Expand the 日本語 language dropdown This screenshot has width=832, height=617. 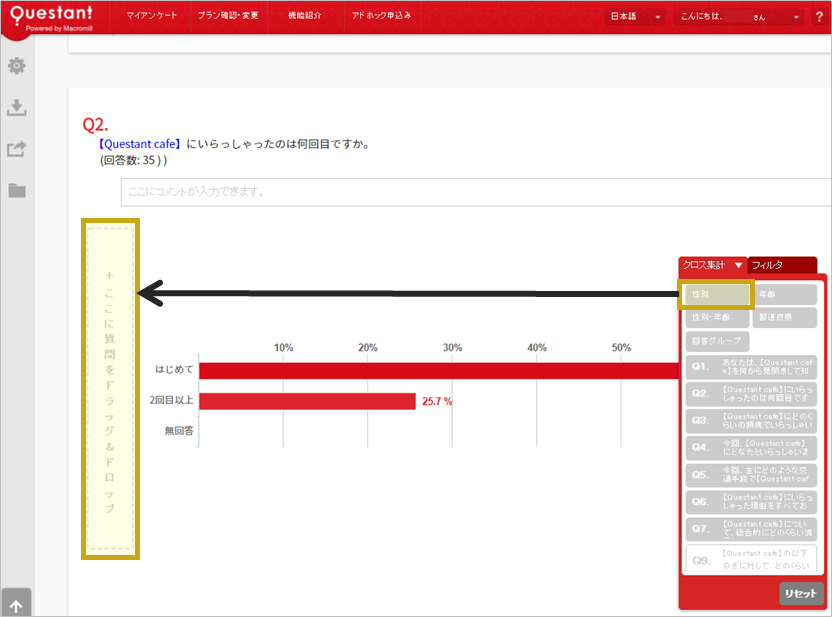pyautogui.click(x=636, y=16)
